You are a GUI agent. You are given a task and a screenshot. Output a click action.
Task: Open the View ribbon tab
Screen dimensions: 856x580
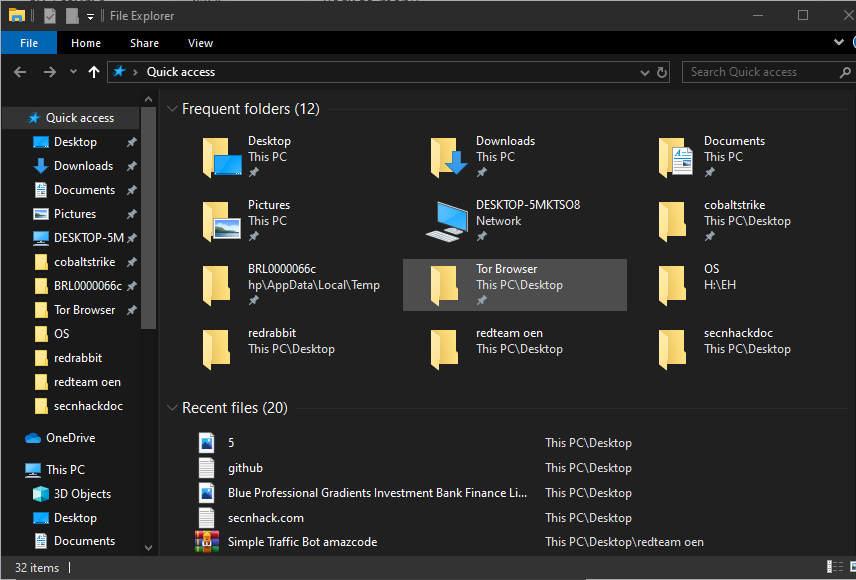[200, 43]
